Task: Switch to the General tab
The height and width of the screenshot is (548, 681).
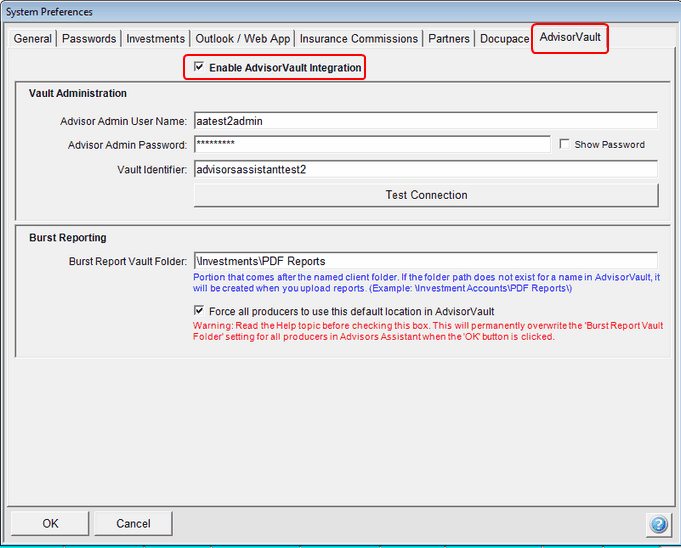Action: tap(33, 39)
